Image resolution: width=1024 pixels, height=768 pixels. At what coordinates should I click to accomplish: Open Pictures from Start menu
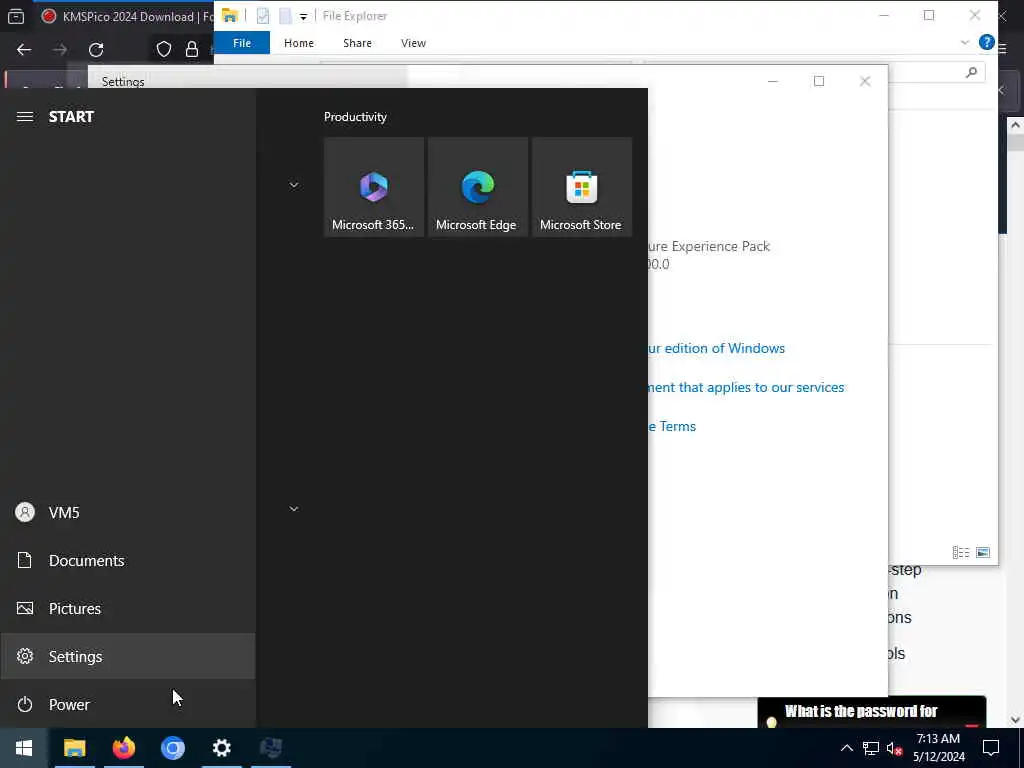(128, 609)
